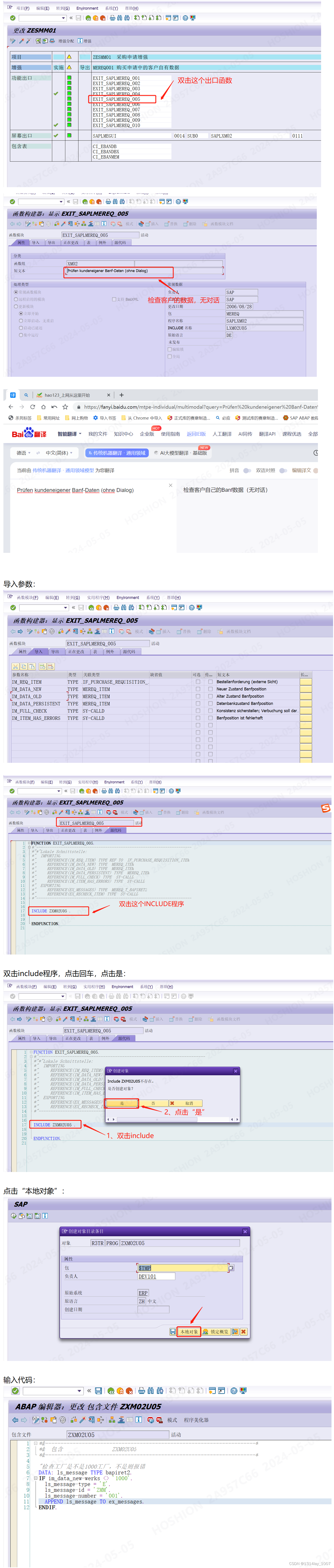Click the browser address bar URL
This screenshot has height=1568, width=334.
[201, 407]
